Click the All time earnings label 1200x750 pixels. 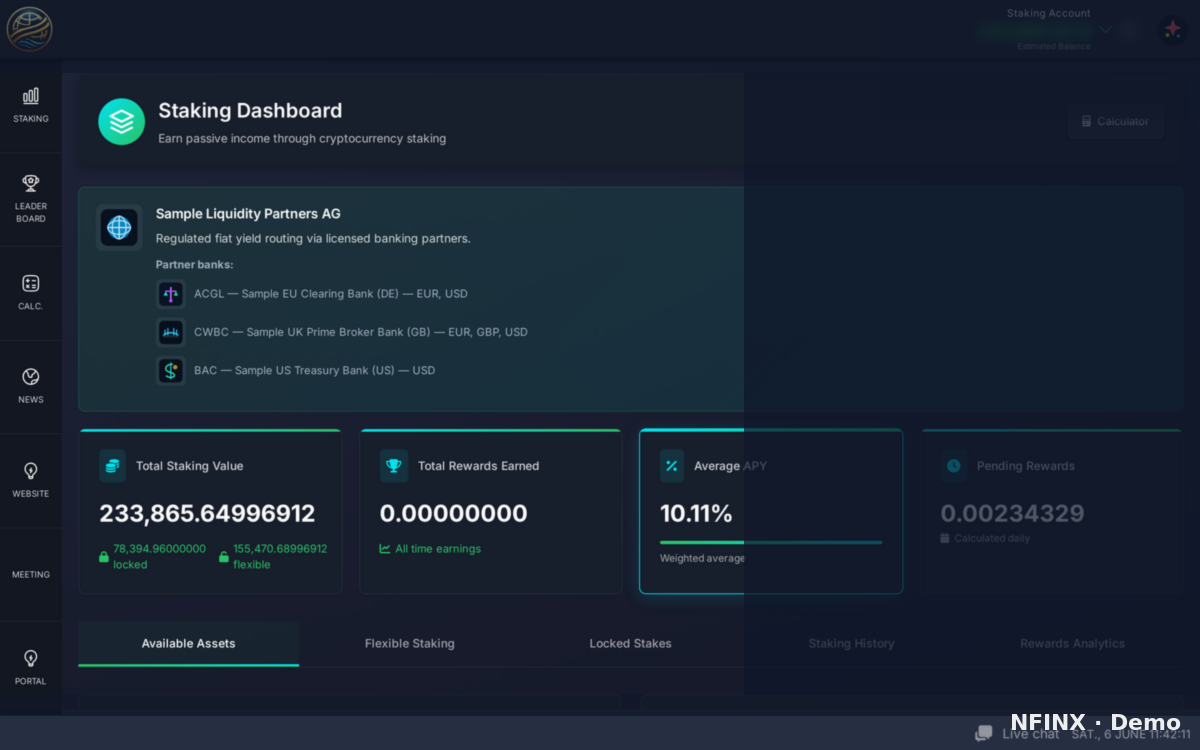tap(438, 549)
